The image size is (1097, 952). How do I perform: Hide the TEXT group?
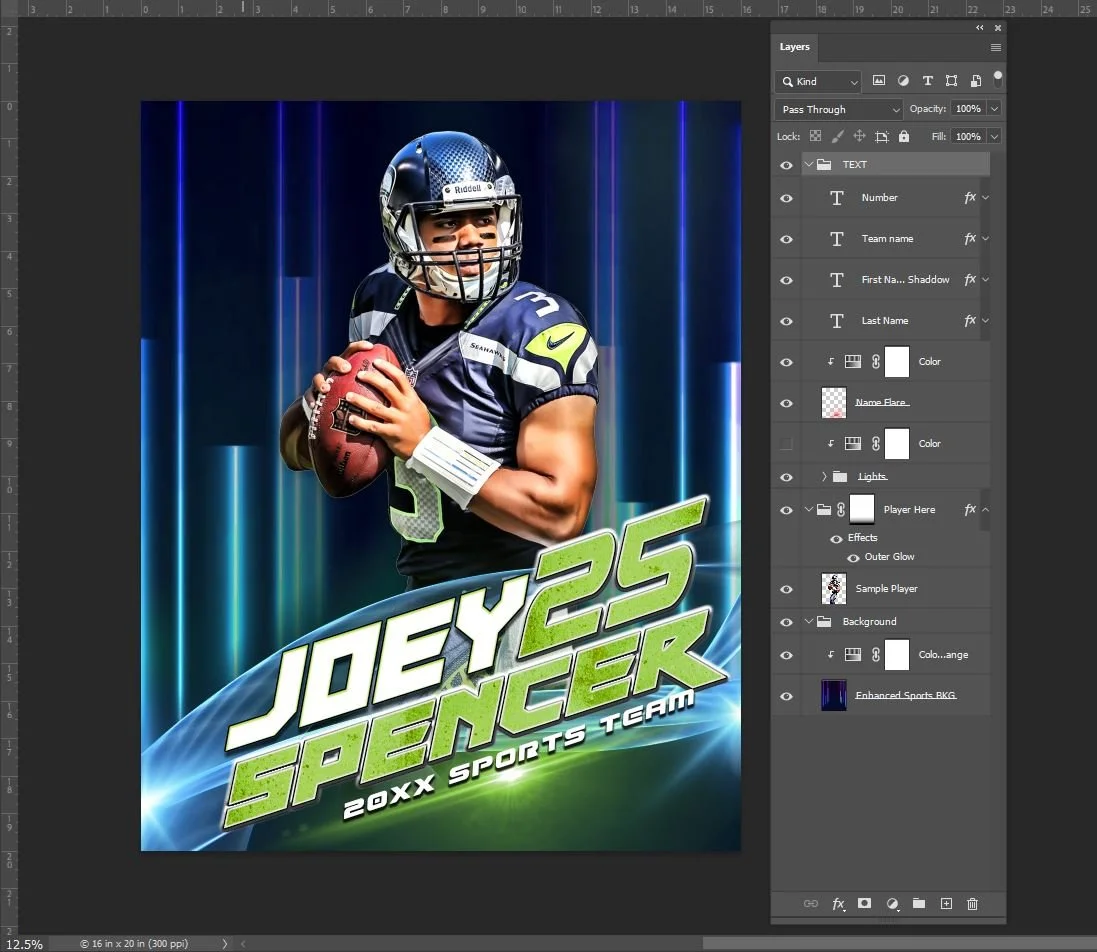tap(786, 165)
